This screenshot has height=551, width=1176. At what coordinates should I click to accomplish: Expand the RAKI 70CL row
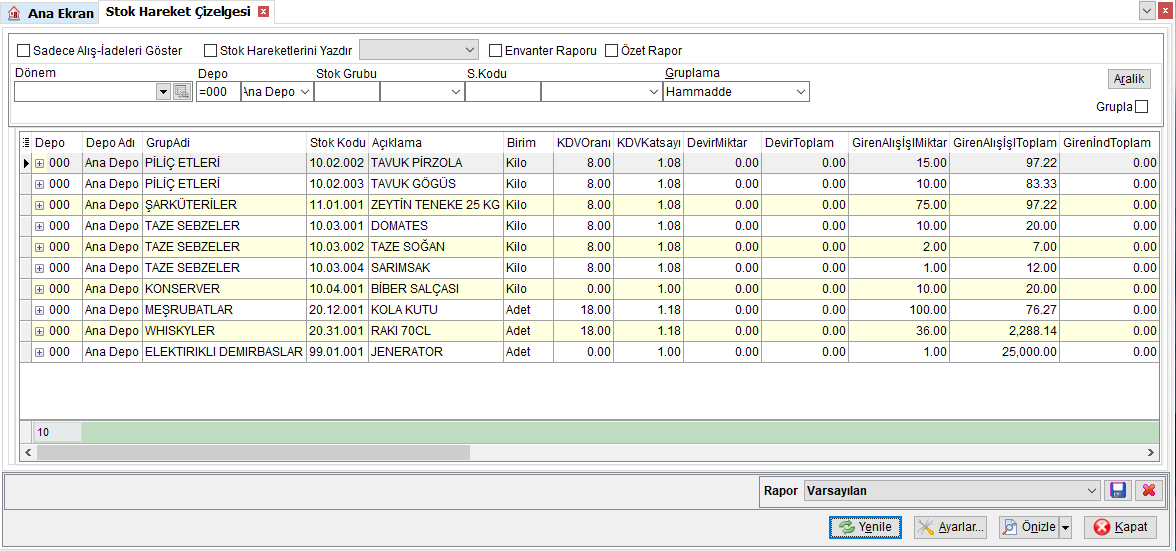[x=40, y=331]
